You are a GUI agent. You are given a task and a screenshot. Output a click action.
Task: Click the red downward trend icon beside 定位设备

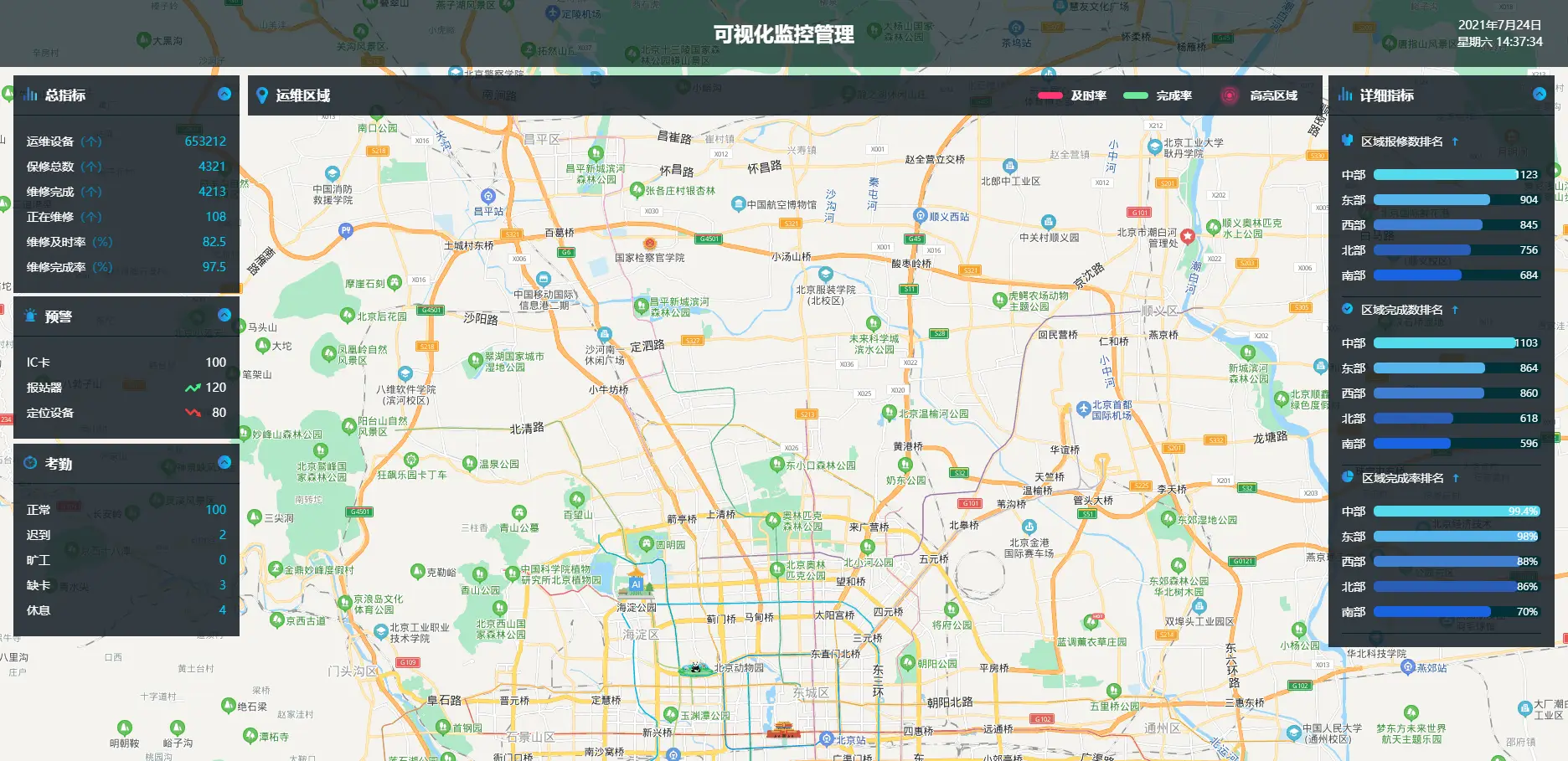click(193, 413)
